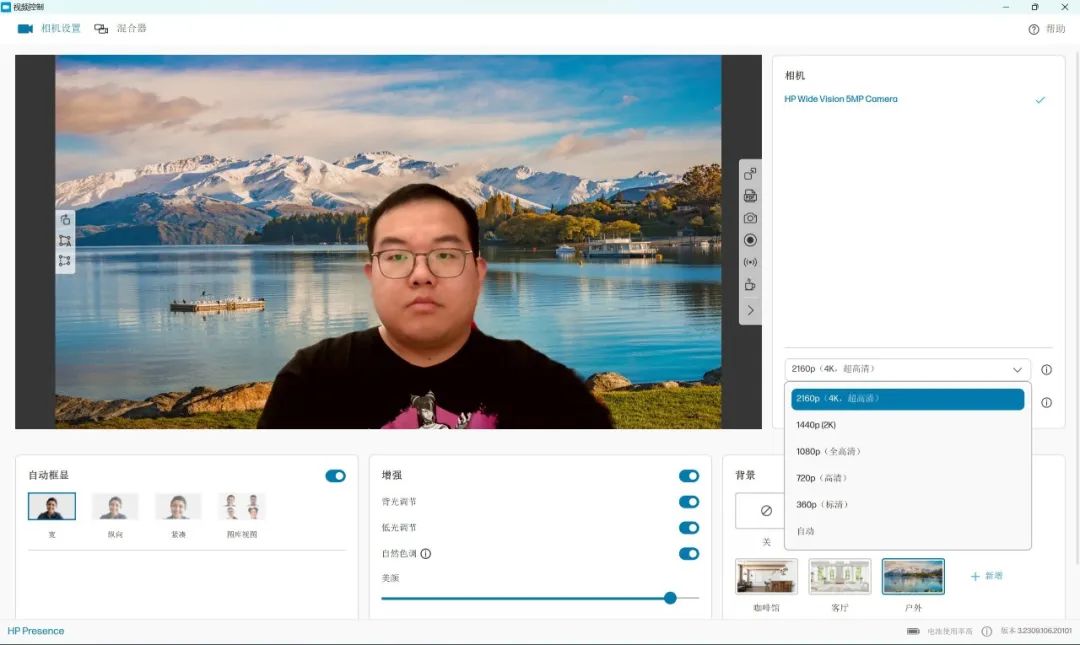Viewport: 1080px width, 645px height.
Task: Open help via the 帮助 question icon
Action: coord(1034,29)
